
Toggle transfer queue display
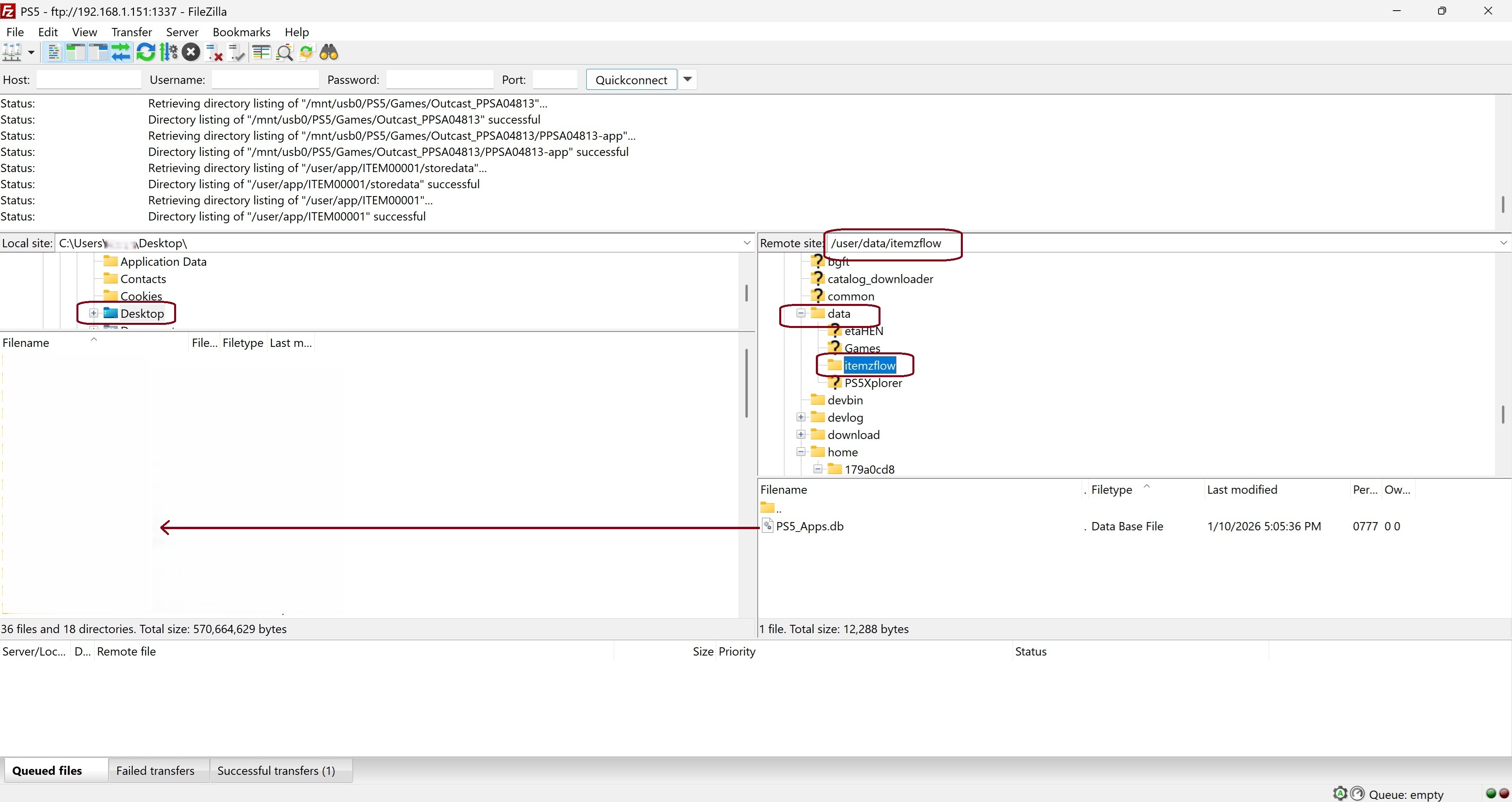tap(121, 53)
